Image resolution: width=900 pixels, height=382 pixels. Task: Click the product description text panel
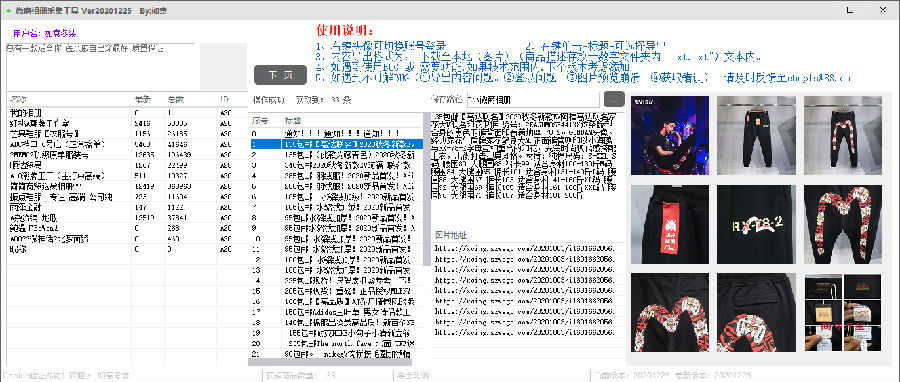point(527,156)
